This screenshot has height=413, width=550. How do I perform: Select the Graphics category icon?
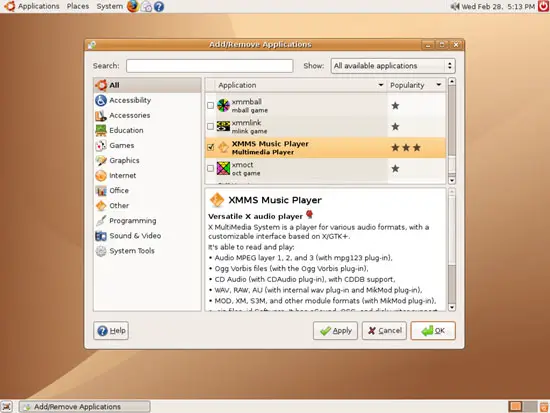click(101, 160)
